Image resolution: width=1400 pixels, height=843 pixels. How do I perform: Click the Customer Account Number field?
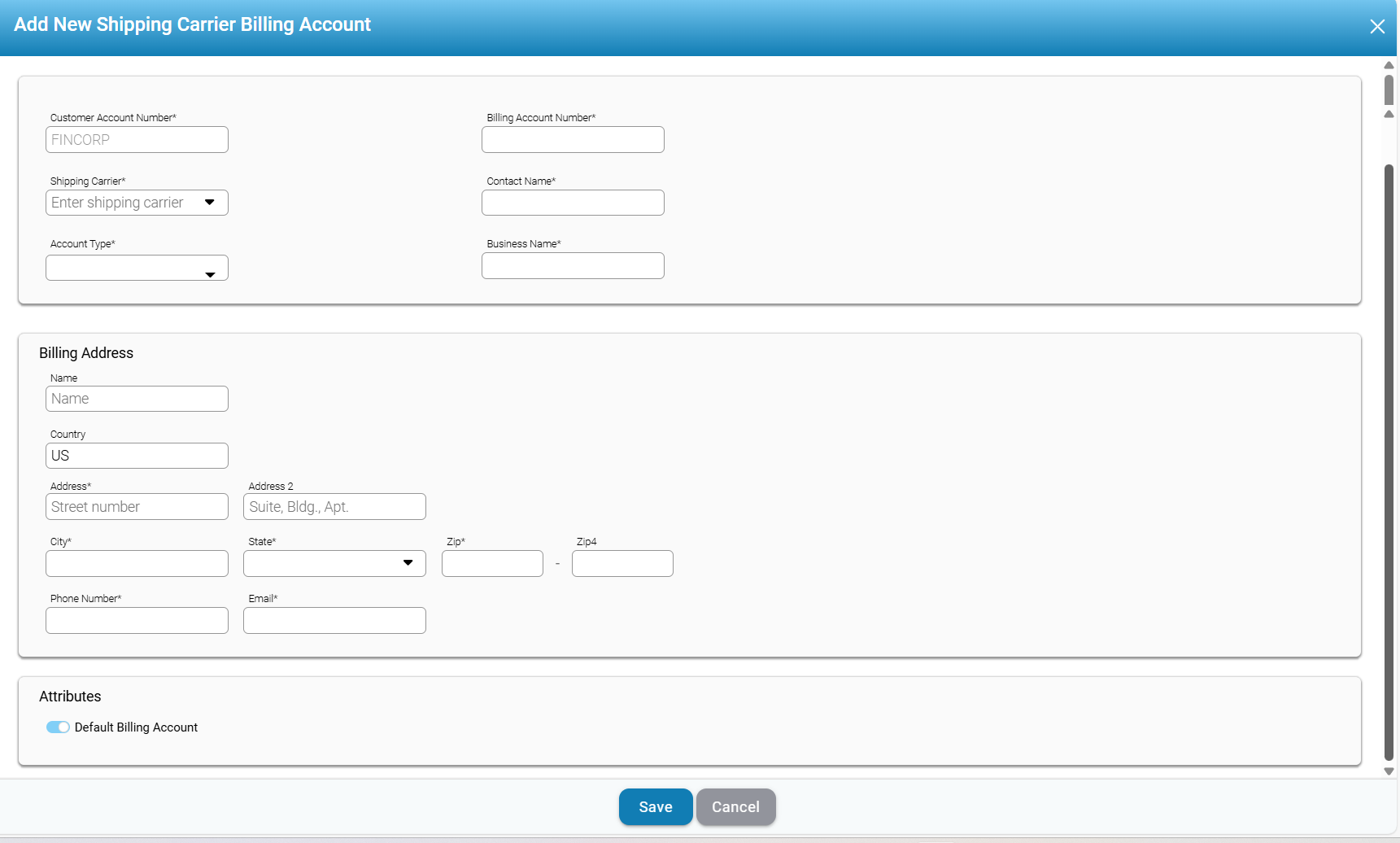[137, 140]
